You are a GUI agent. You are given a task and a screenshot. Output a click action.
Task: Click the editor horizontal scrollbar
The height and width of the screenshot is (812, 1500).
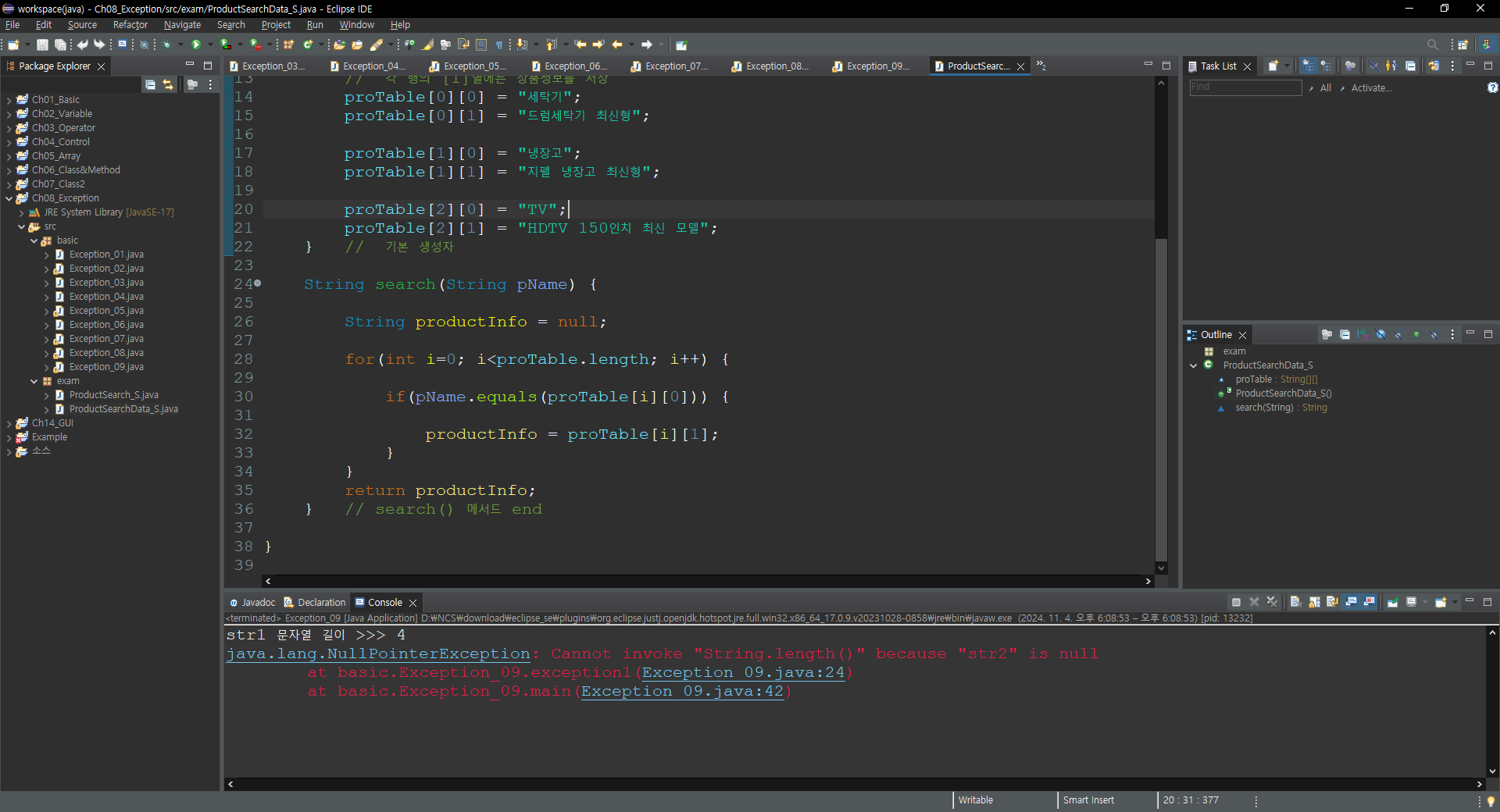[x=707, y=581]
